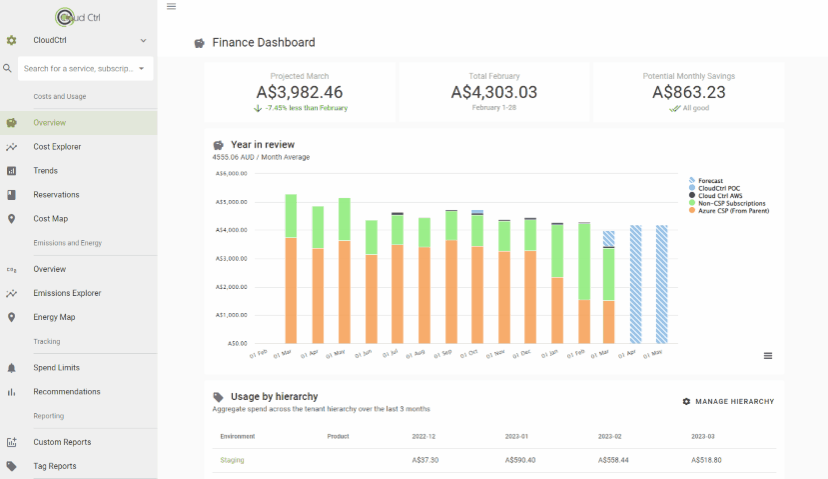Click the hamburger menu icon at top
Viewport: 828px width, 479px height.
[x=171, y=7]
